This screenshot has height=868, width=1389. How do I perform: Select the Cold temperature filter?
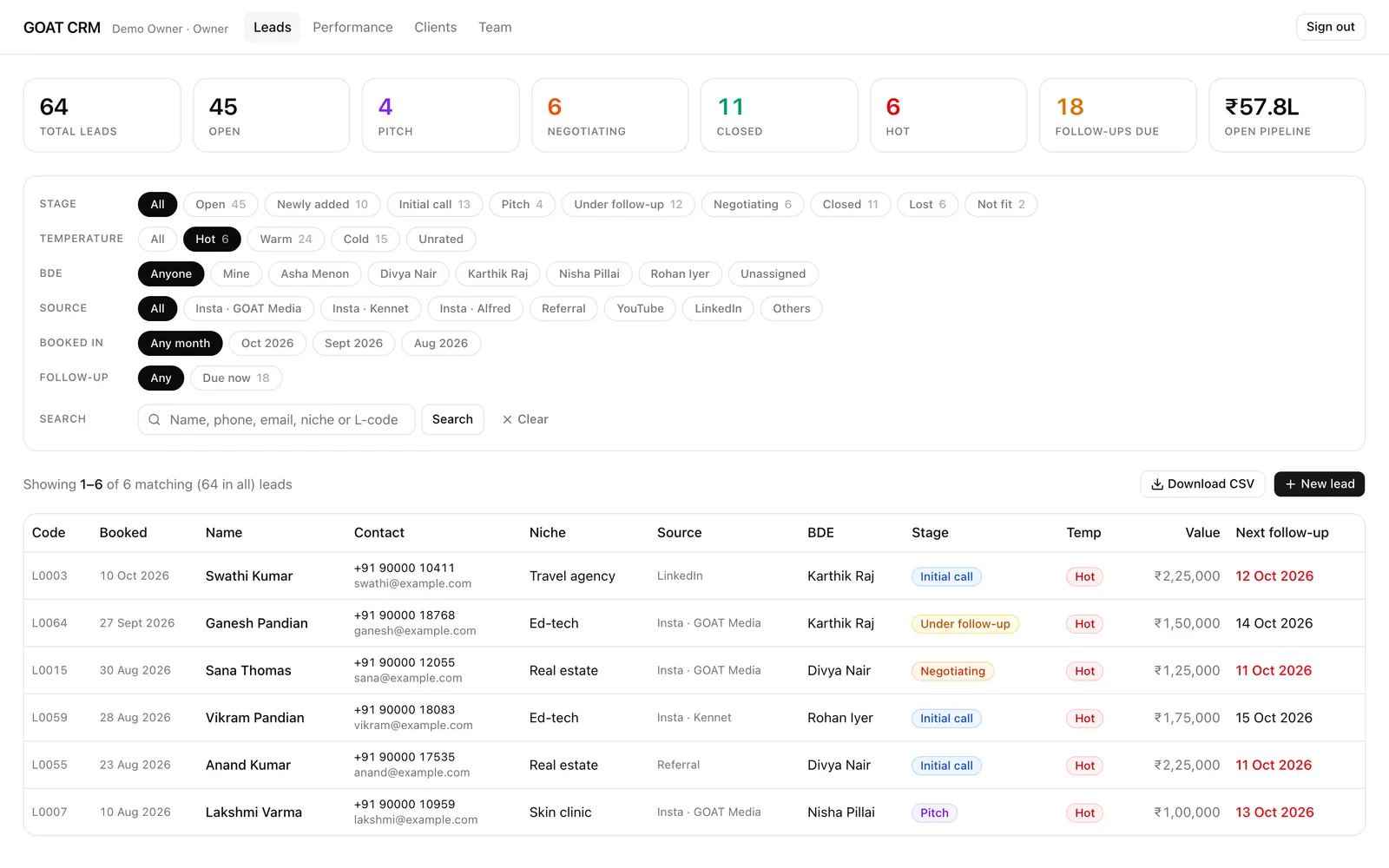365,240
